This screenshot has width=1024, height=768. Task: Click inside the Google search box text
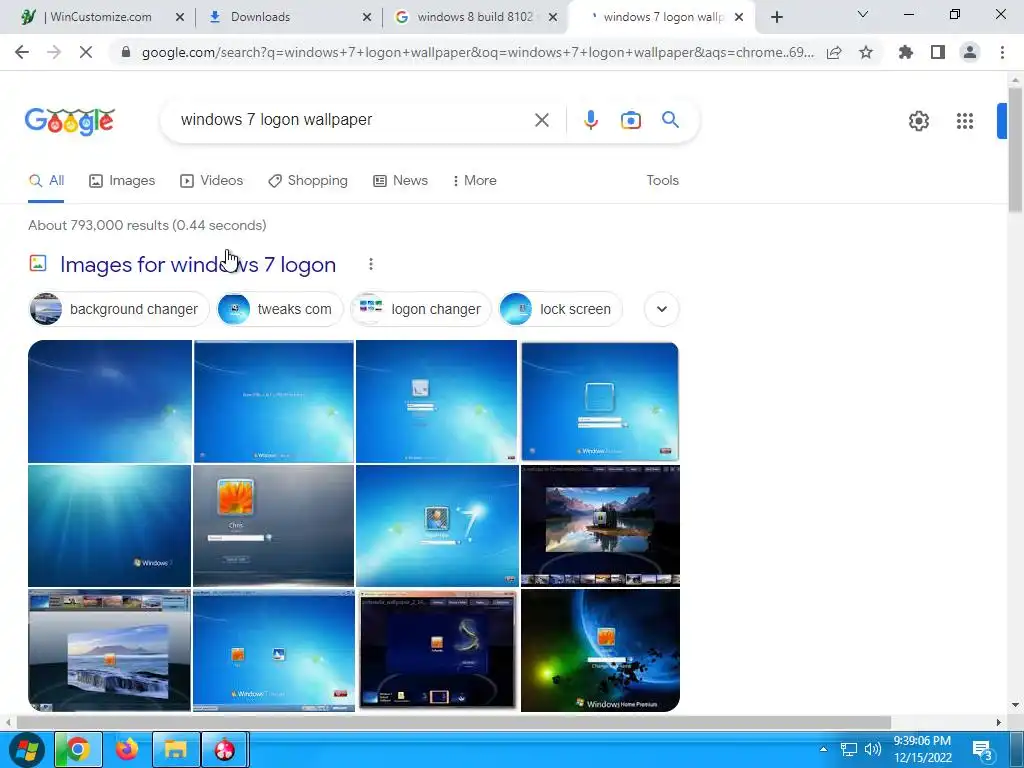tap(276, 120)
